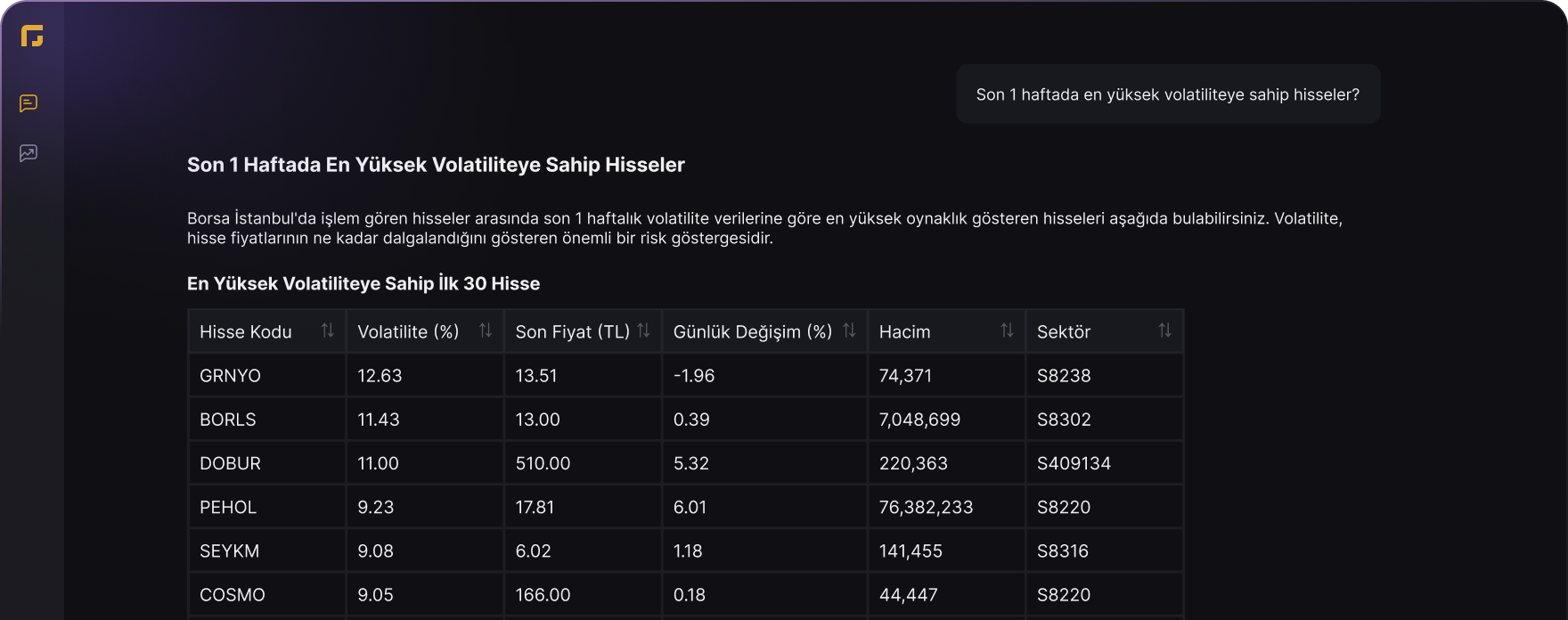The image size is (1568, 620).
Task: Click the Volatilite (%) header text
Action: [408, 331]
